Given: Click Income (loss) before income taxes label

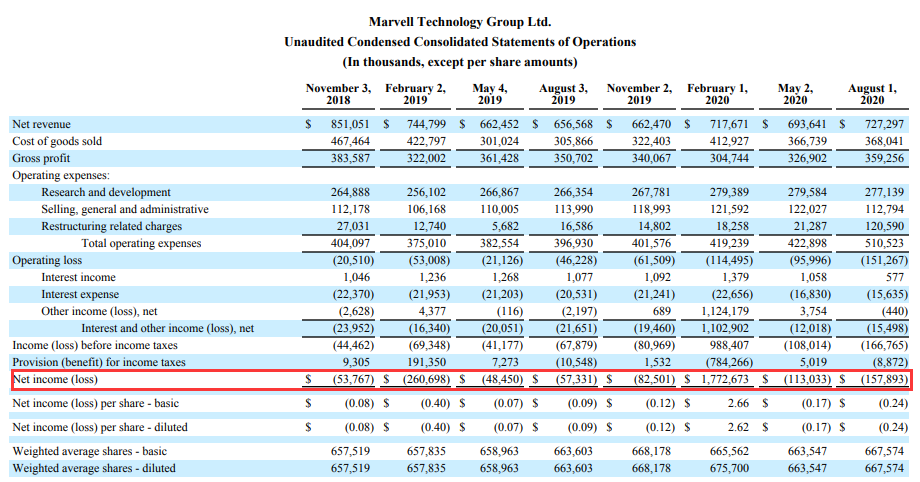Looking at the screenshot, I should 95,346.
